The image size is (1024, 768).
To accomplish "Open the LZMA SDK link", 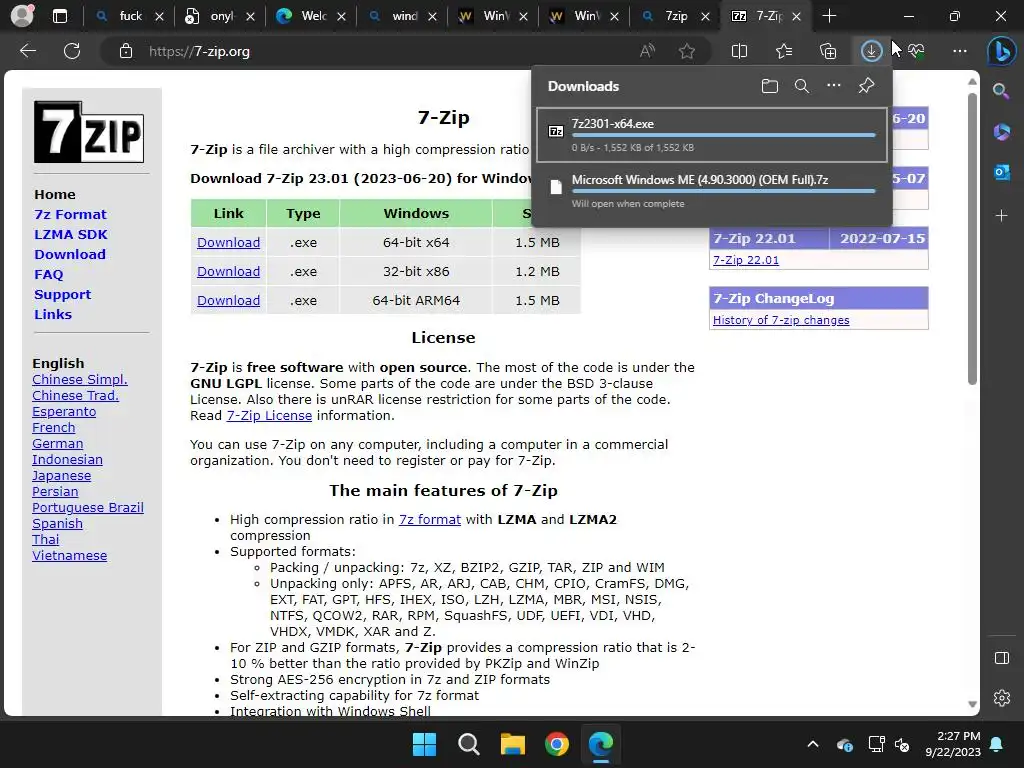I will 71,234.
